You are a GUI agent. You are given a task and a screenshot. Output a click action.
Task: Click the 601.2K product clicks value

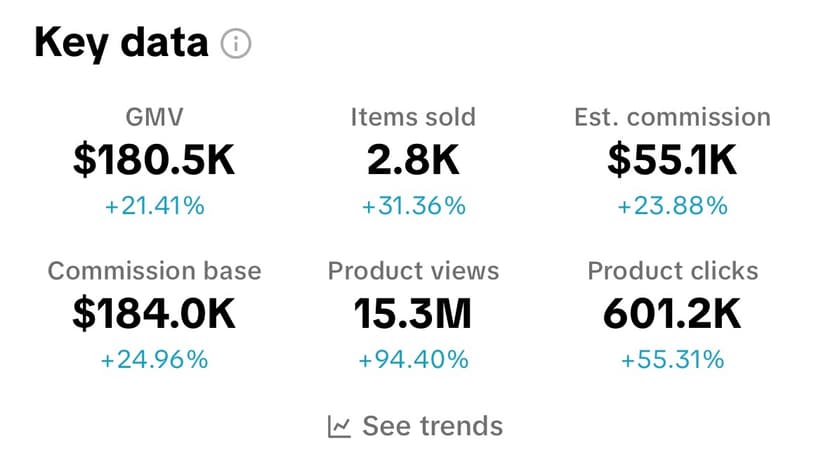(x=672, y=314)
